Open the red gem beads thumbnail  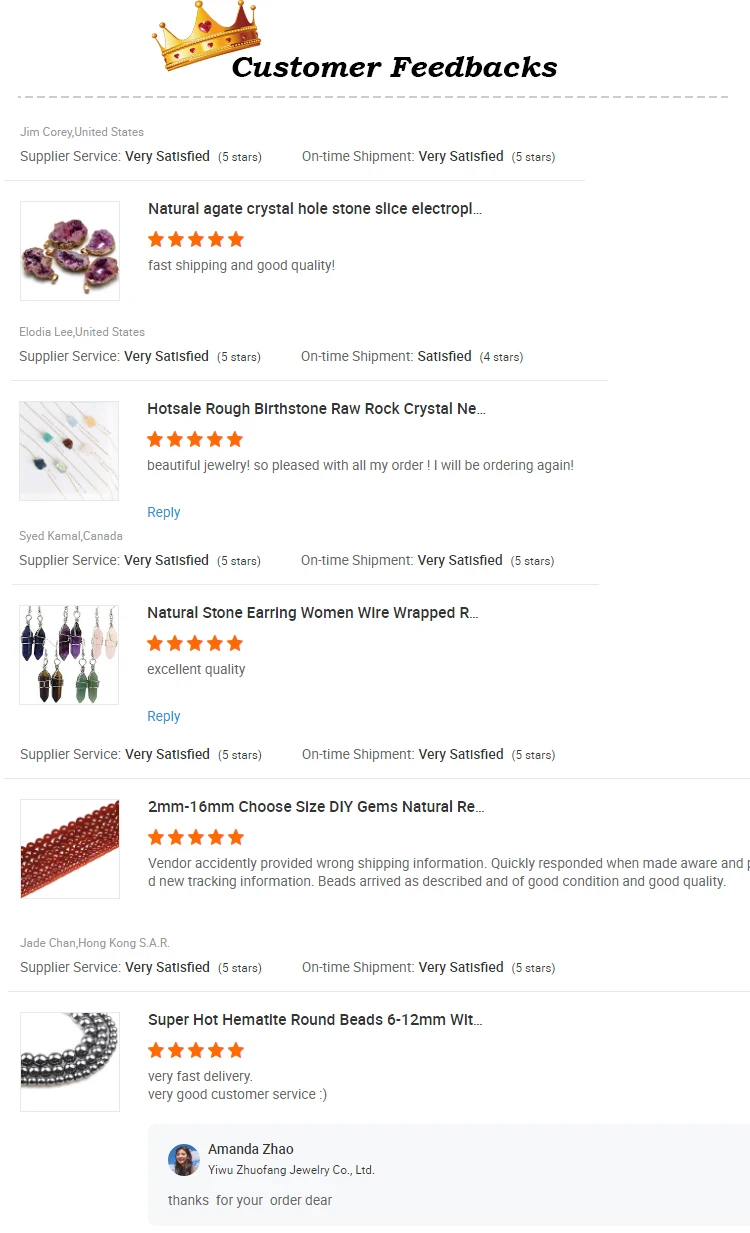(70, 849)
